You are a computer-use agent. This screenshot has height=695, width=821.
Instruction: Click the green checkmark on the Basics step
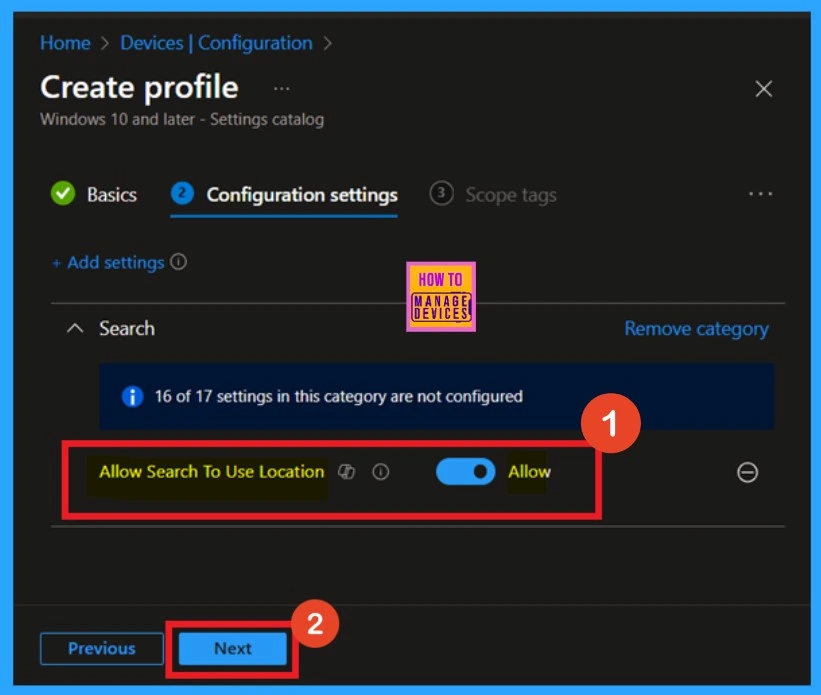(x=63, y=194)
